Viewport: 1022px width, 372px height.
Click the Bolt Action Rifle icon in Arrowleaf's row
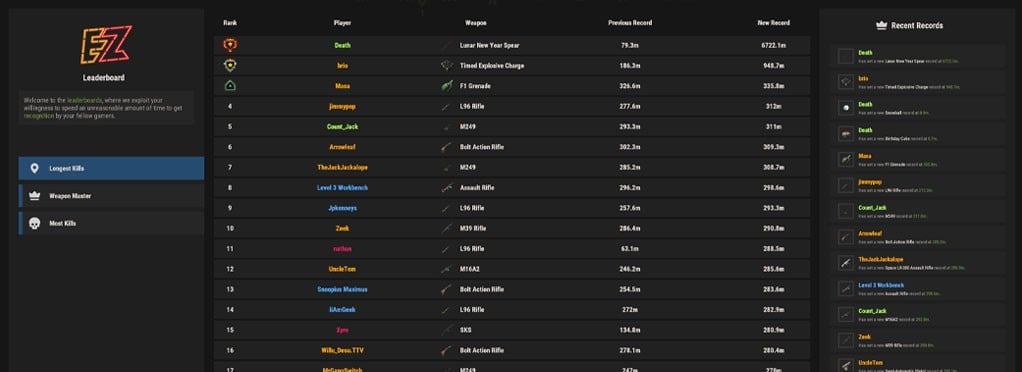(446, 147)
